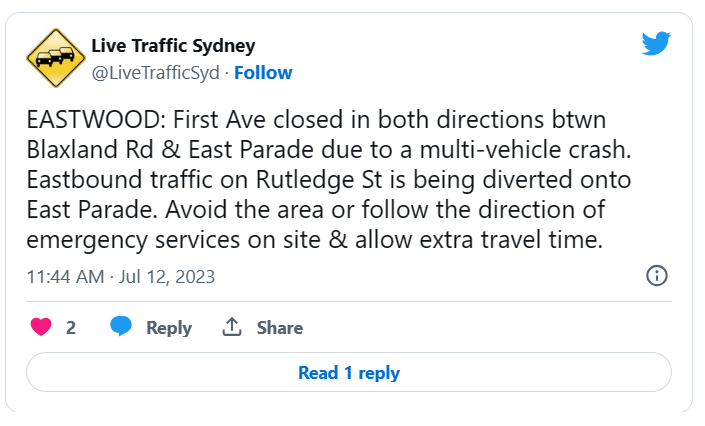Viewport: 705px width, 426px height.
Task: Open the Live Traffic Sydney display name
Action: 173,46
